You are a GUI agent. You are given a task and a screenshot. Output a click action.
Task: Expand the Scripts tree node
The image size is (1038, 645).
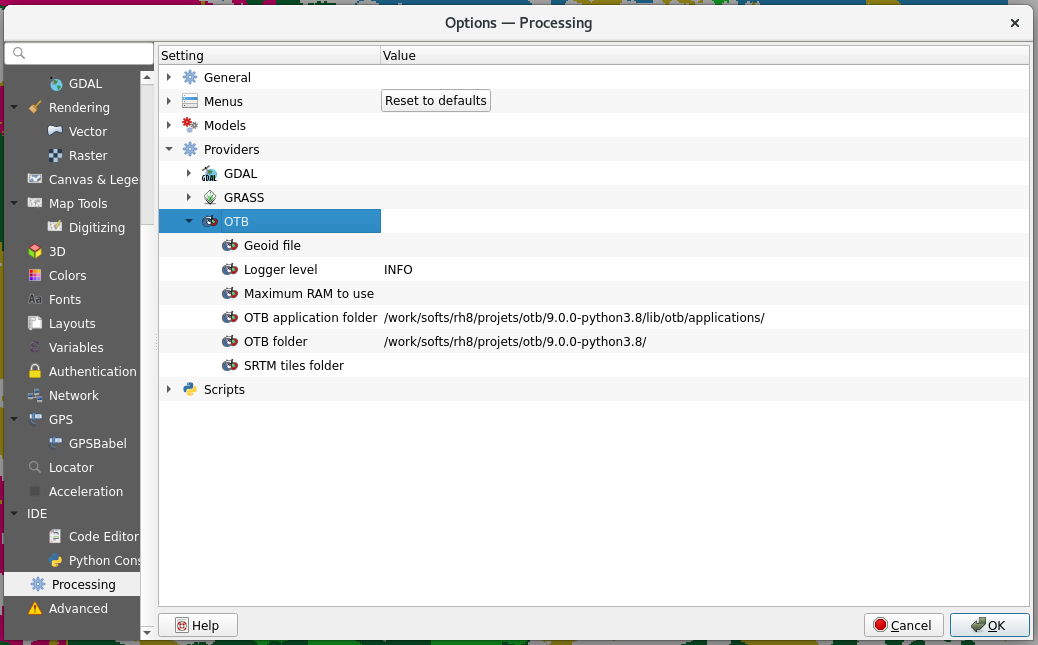coord(169,389)
